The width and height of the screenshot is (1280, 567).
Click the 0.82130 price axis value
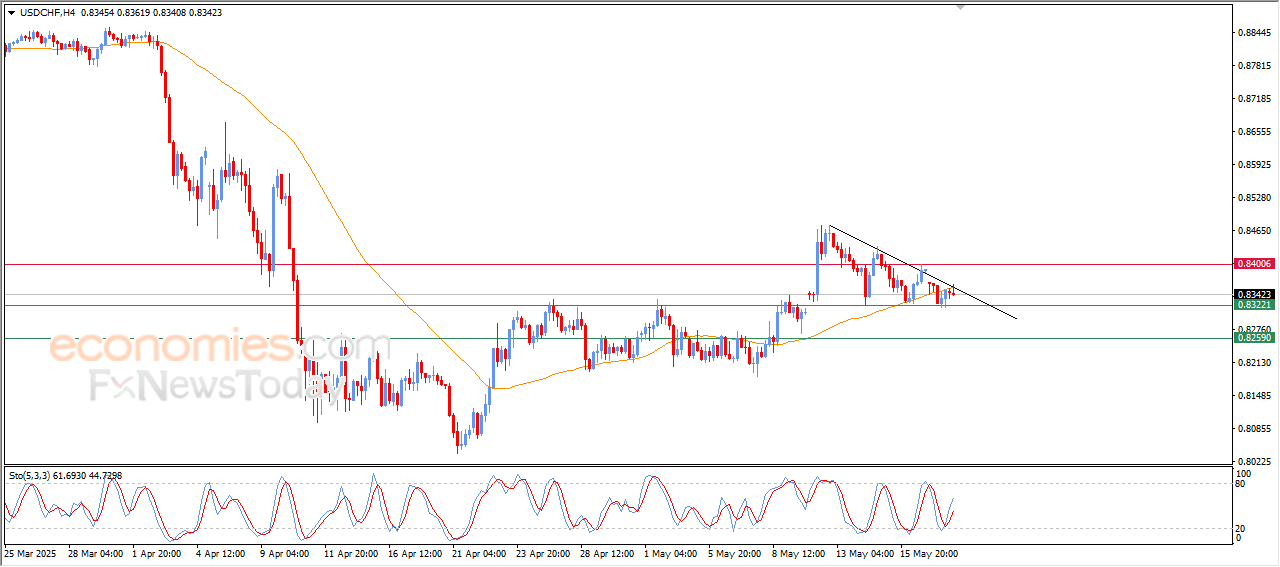(x=1254, y=363)
